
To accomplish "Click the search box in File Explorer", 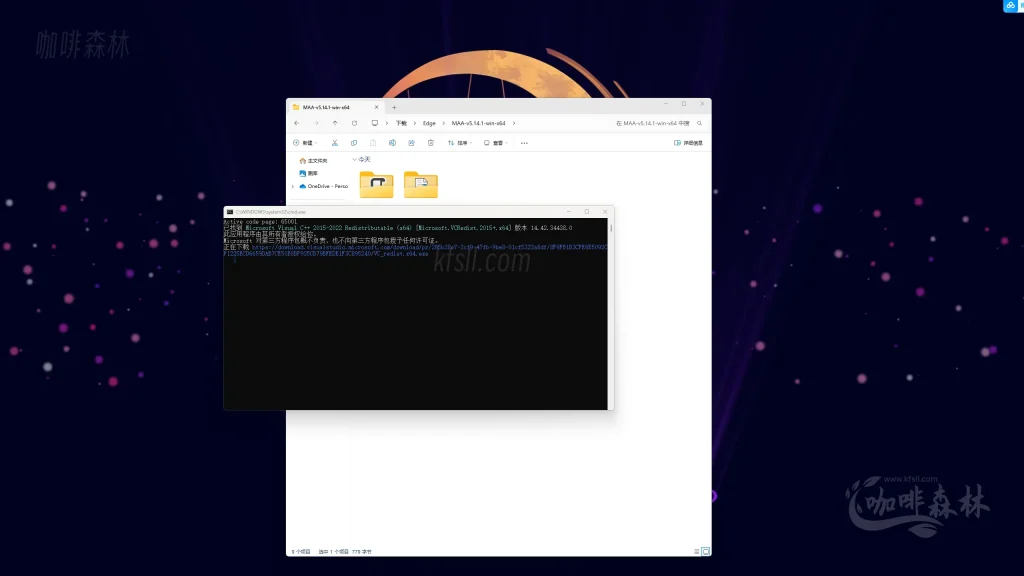I will [x=660, y=123].
